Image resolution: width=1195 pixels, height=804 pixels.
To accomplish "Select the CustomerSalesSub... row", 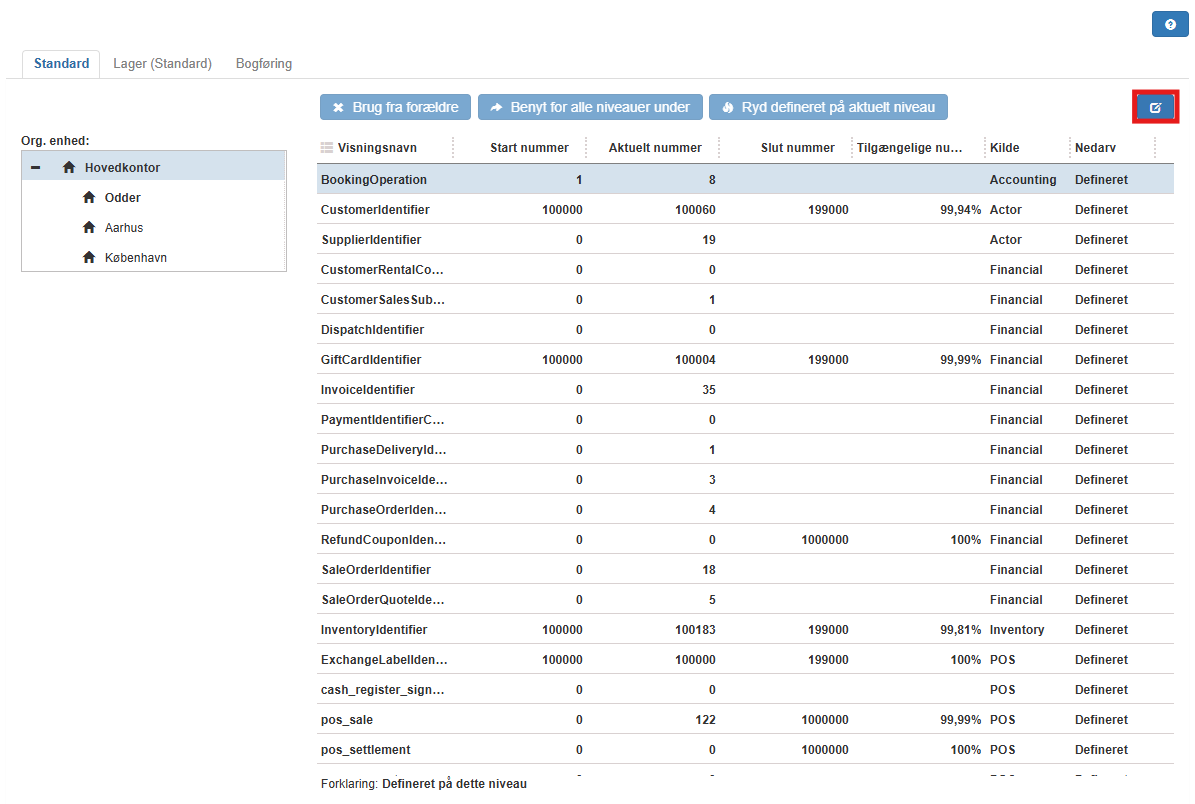I will 745,299.
